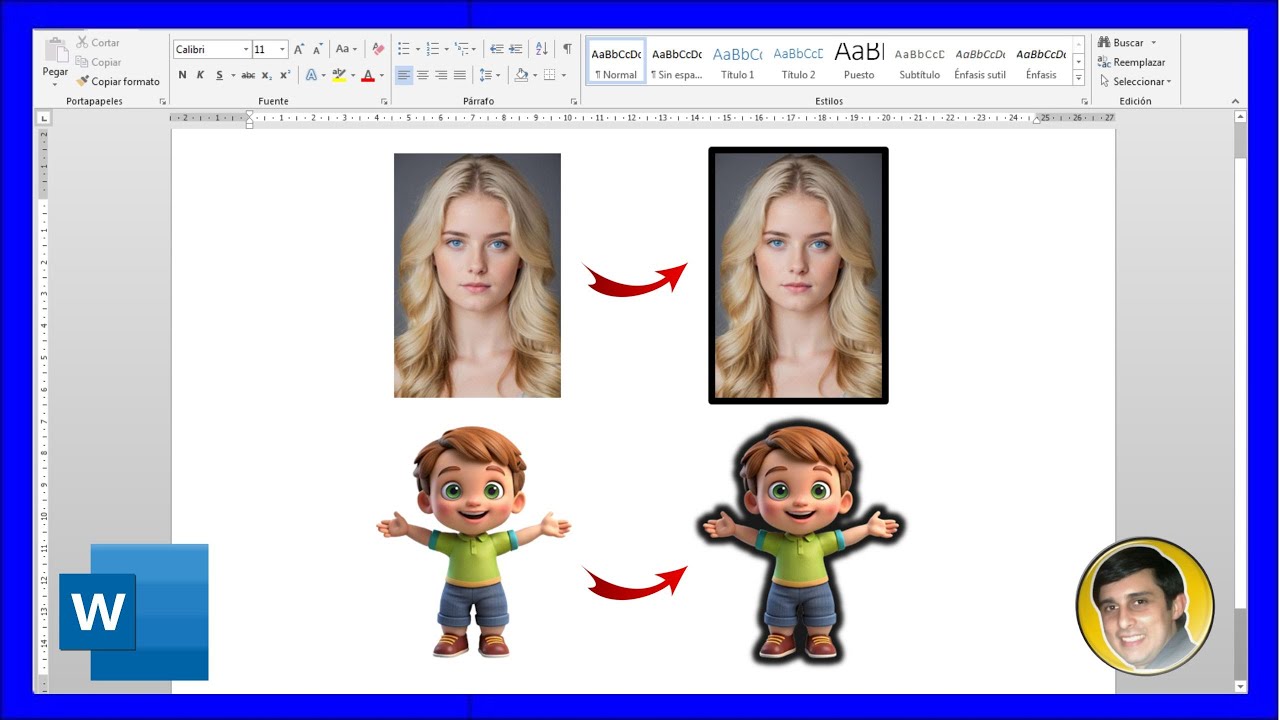1280x720 pixels.
Task: Apply the Subtítulo style
Action: [x=919, y=62]
